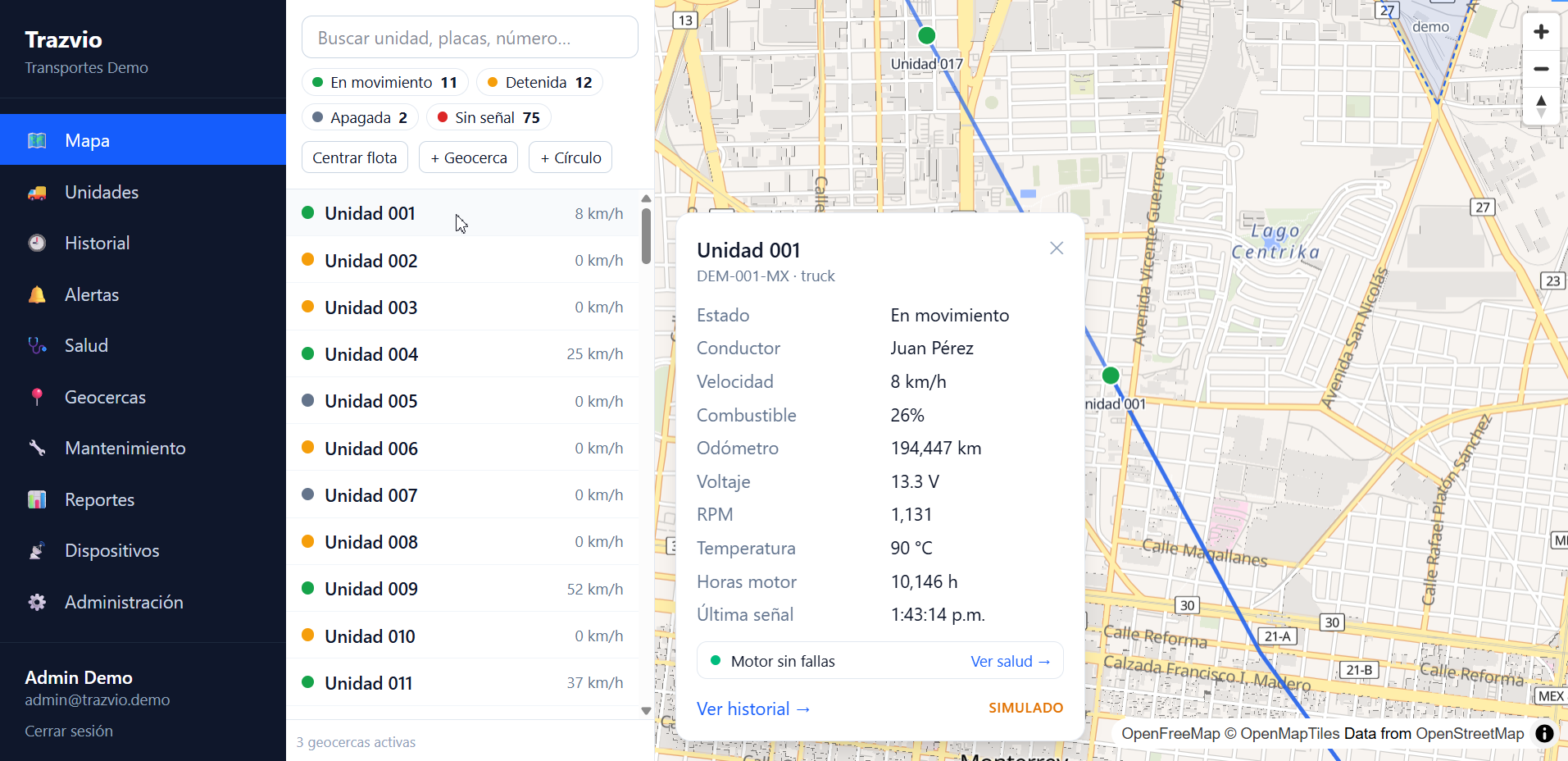Close the Unidad 001 detail popup
Screen dimensions: 1568x761
[1057, 248]
